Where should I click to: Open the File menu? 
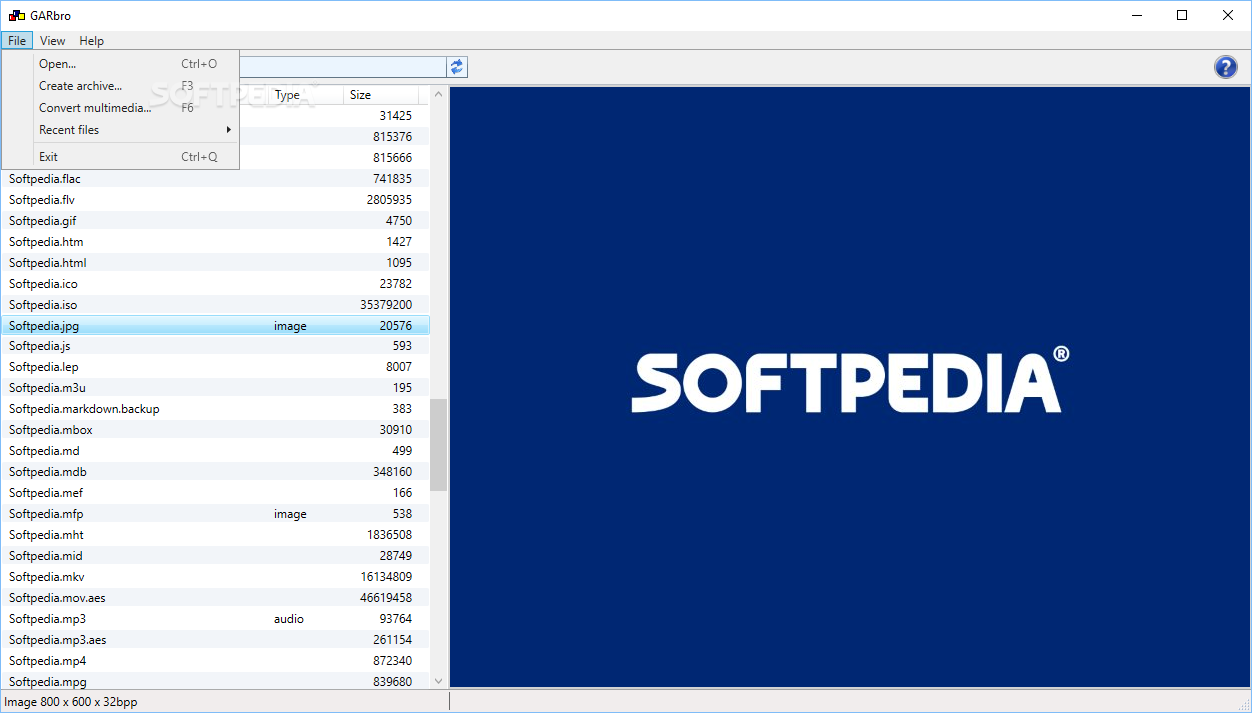point(17,41)
